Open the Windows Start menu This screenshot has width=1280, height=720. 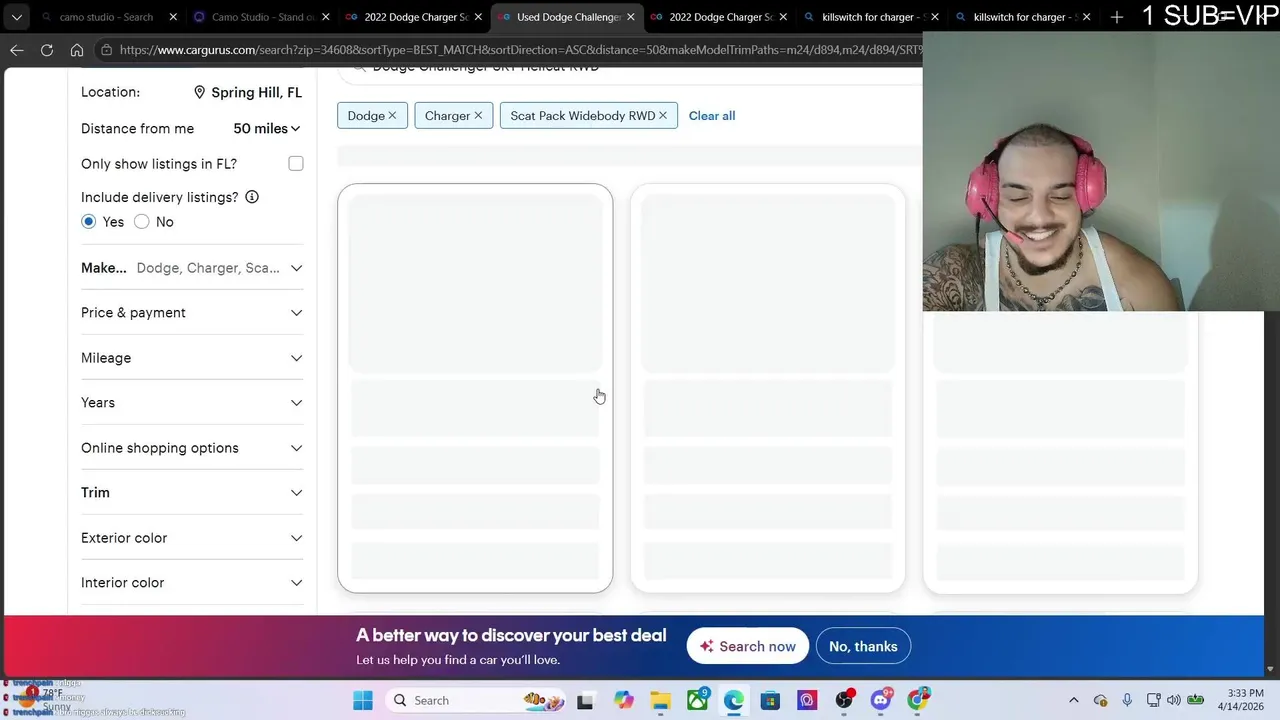[363, 700]
